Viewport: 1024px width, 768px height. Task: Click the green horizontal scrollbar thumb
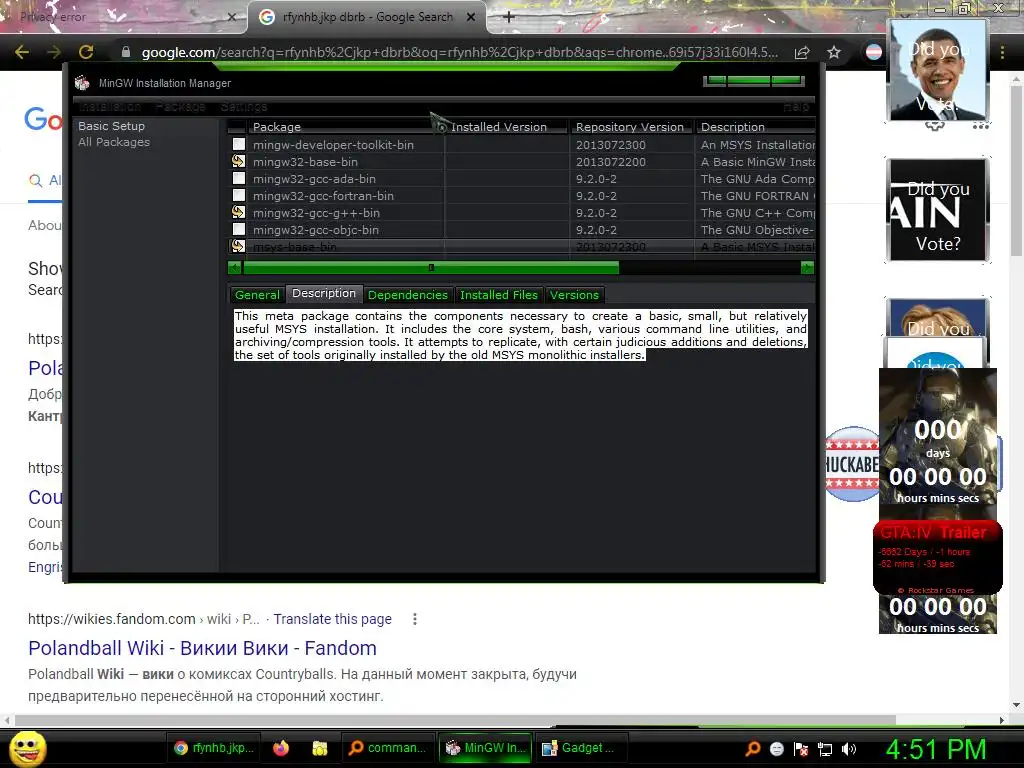coord(430,268)
